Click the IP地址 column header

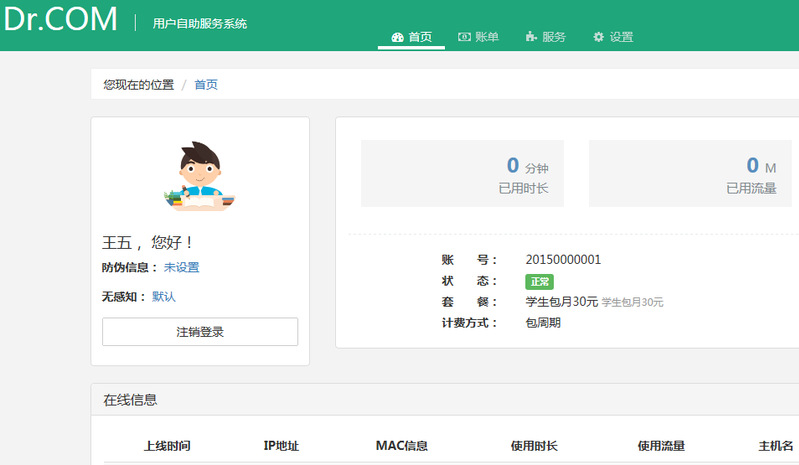click(283, 446)
